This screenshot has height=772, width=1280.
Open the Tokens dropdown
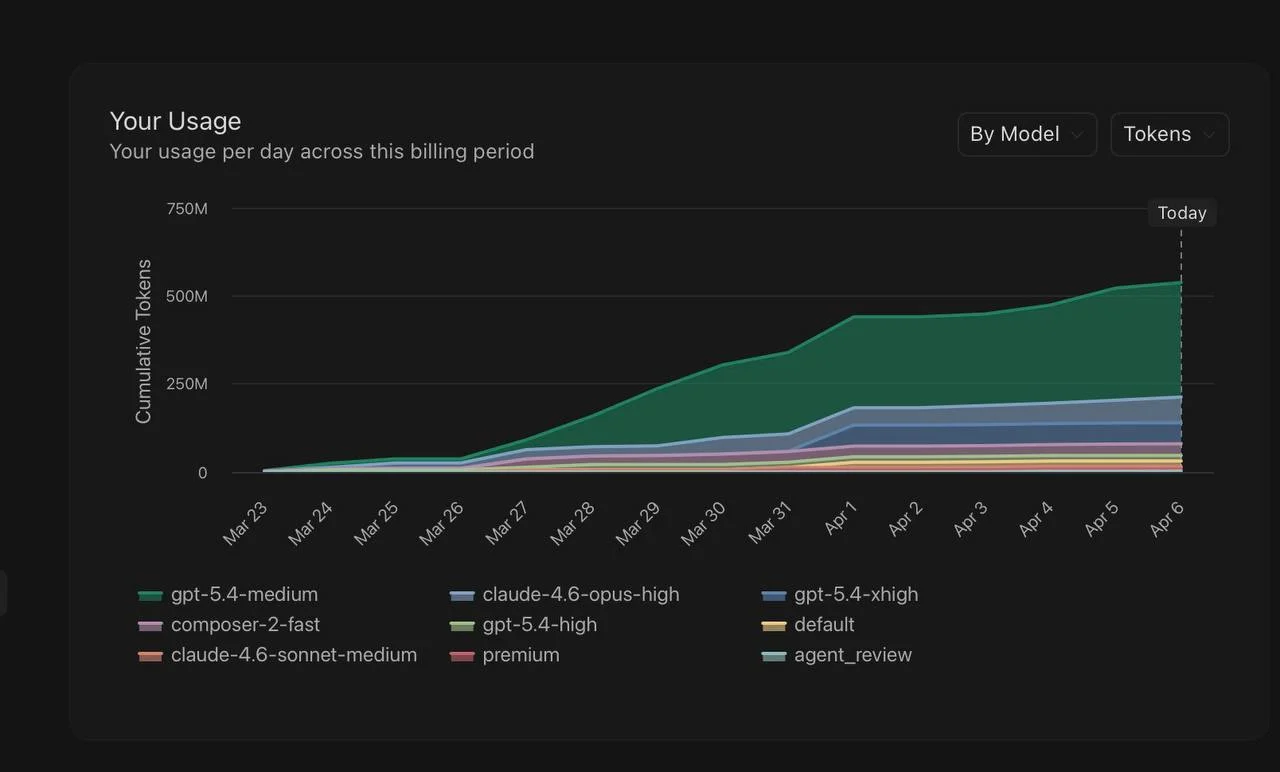click(1168, 134)
